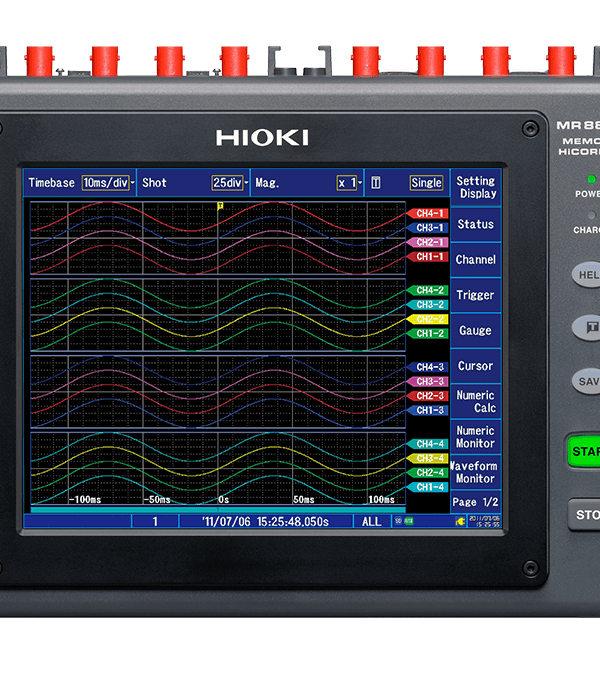Select the CH2-4 channel tag
Image resolution: width=600 pixels, height=694 pixels.
pyautogui.click(x=428, y=473)
